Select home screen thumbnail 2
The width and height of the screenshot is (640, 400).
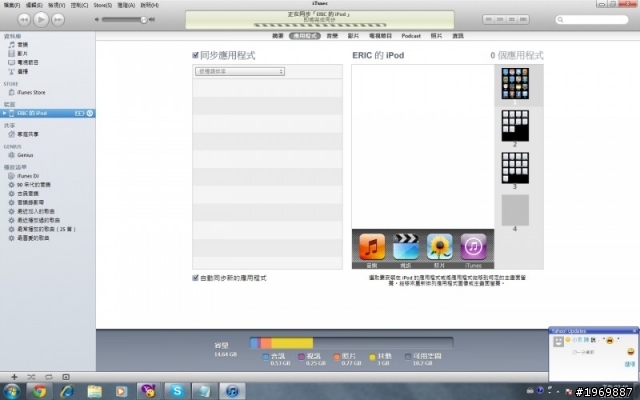point(515,126)
